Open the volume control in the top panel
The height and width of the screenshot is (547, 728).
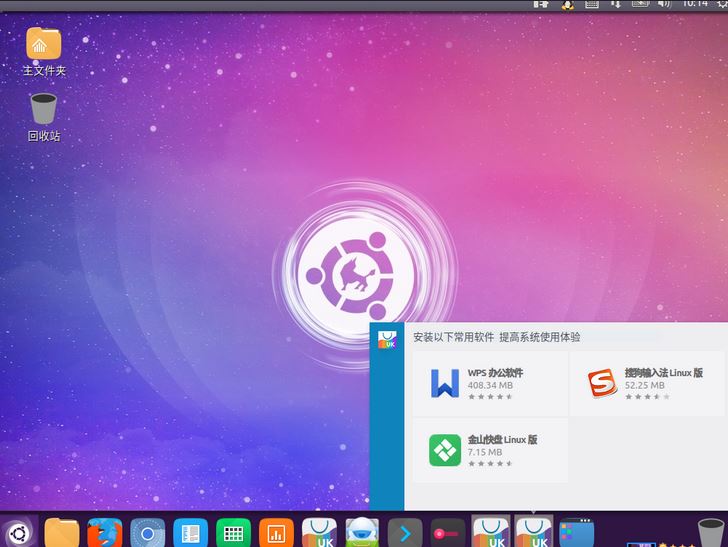[x=664, y=4]
